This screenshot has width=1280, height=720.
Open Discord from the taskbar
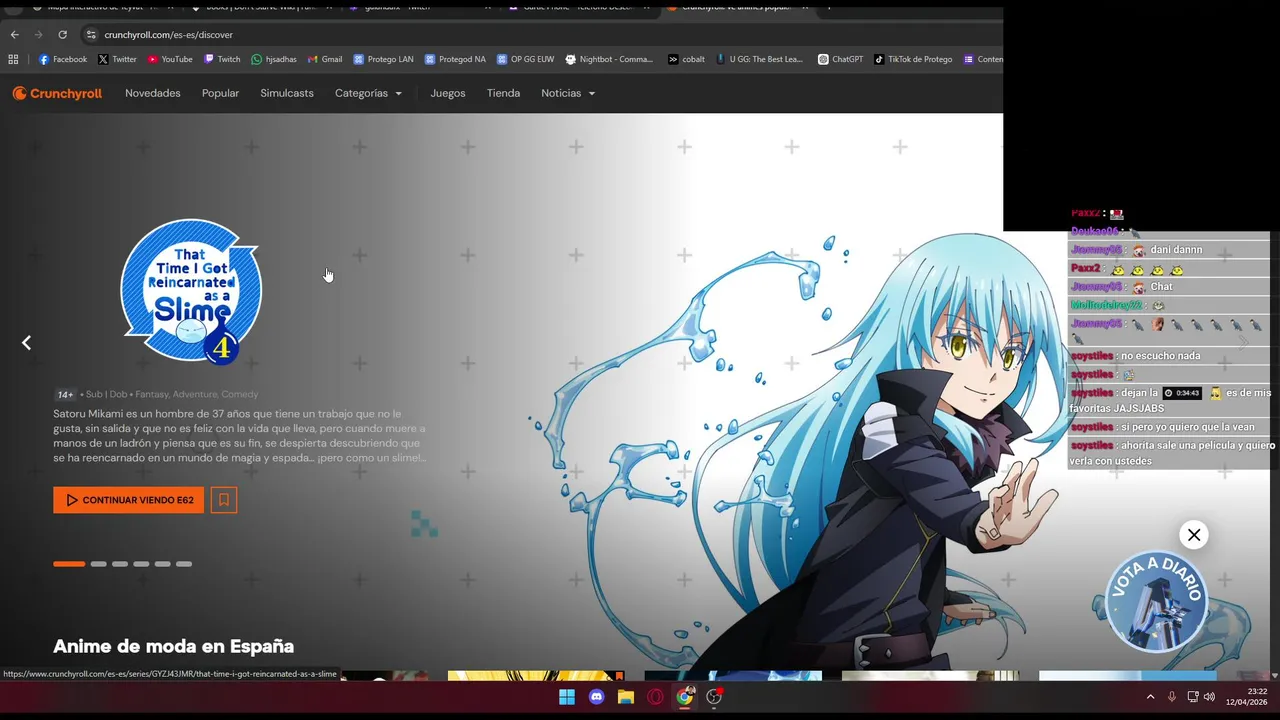[x=597, y=697]
